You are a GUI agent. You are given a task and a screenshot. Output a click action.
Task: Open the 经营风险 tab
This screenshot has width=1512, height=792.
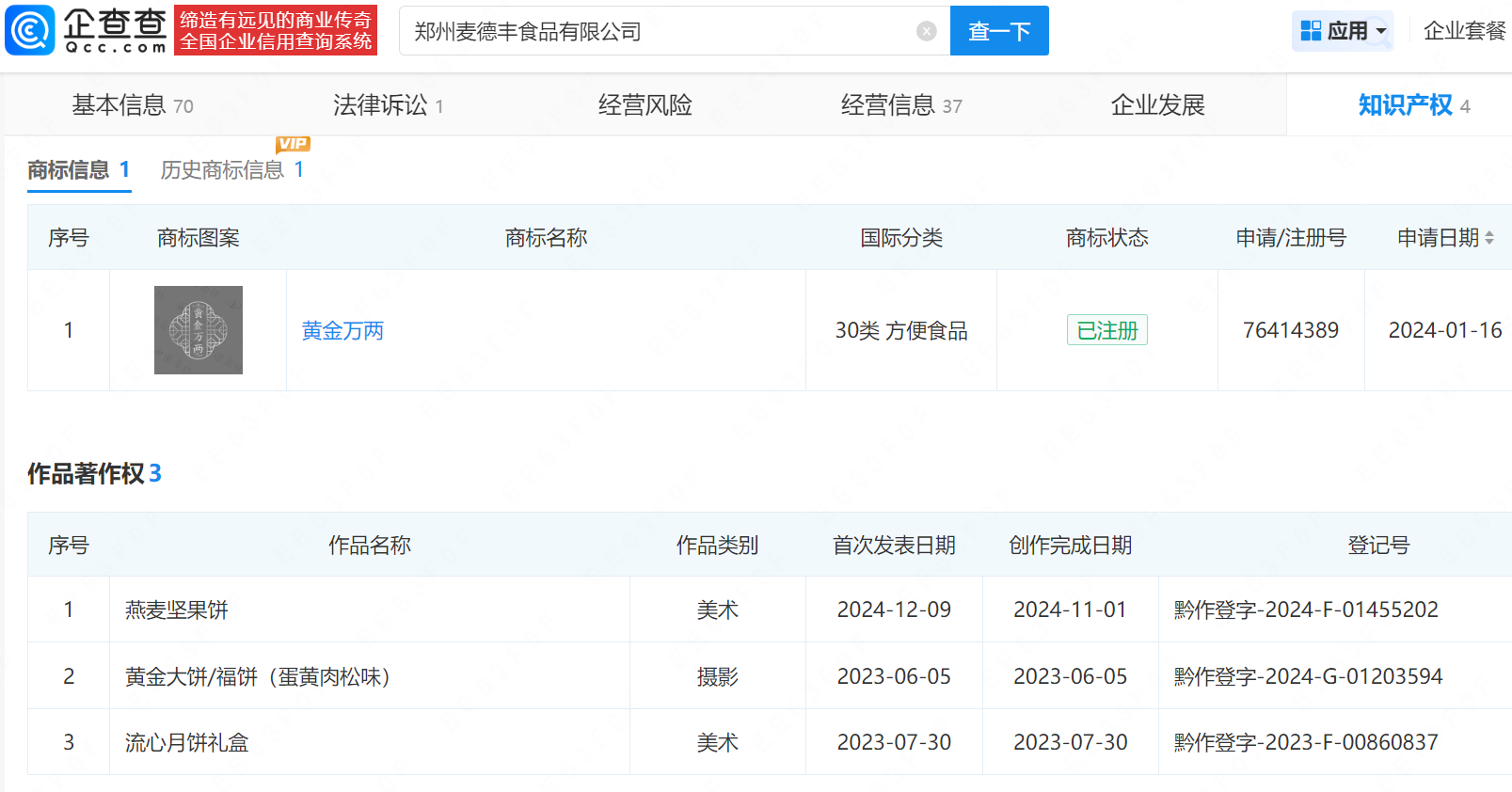click(x=645, y=105)
